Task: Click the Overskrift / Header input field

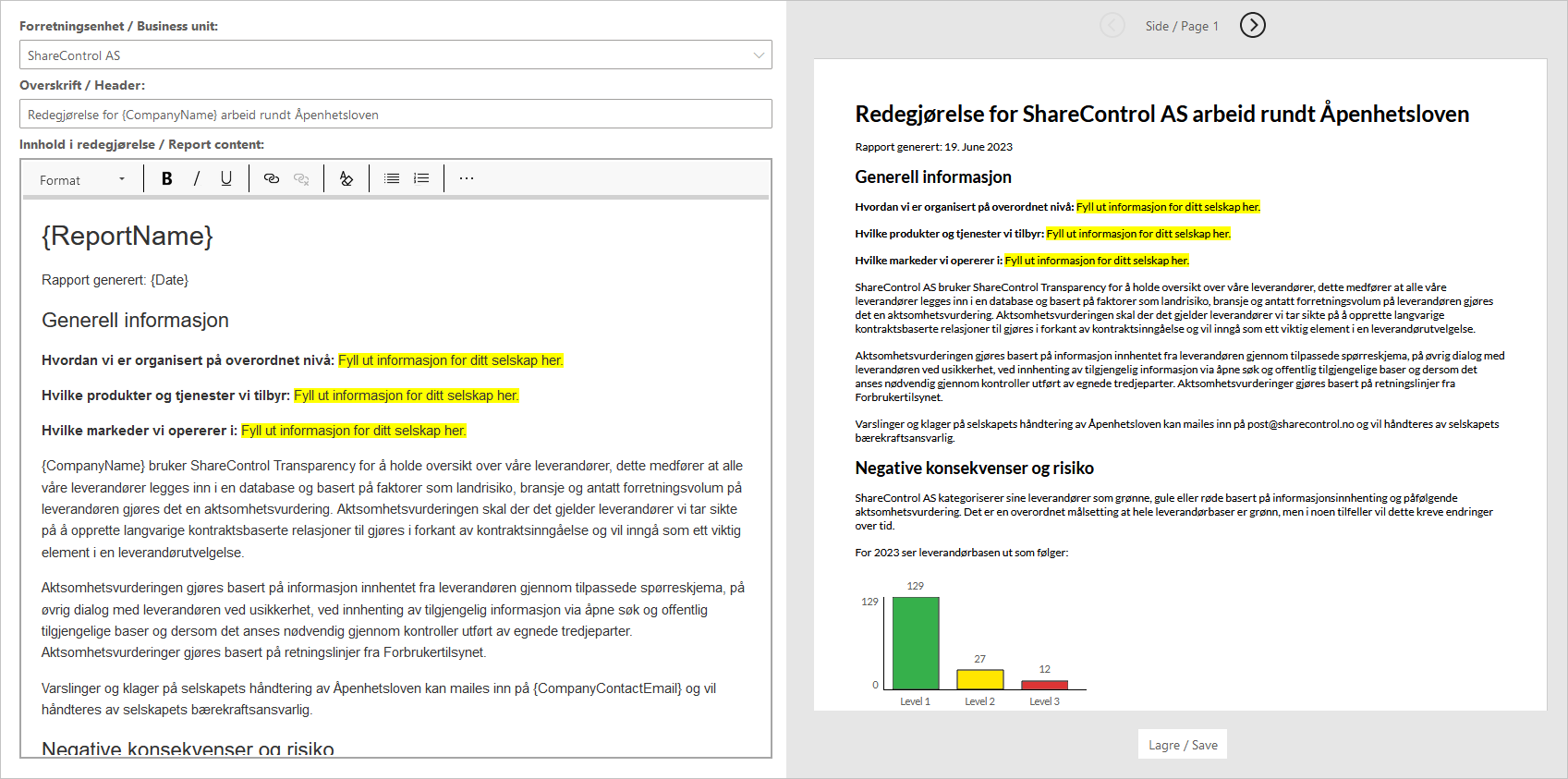Action: (x=395, y=114)
